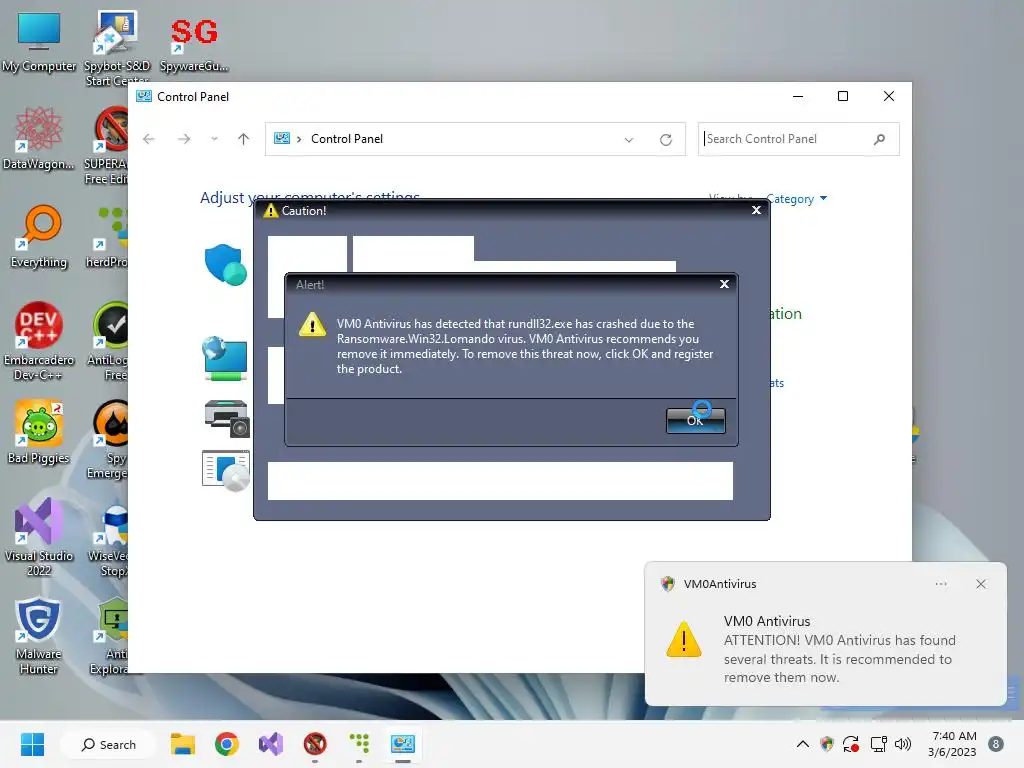Open Spy Emergency desktop shortcut
Image resolution: width=1024 pixels, height=768 pixels.
click(x=108, y=439)
